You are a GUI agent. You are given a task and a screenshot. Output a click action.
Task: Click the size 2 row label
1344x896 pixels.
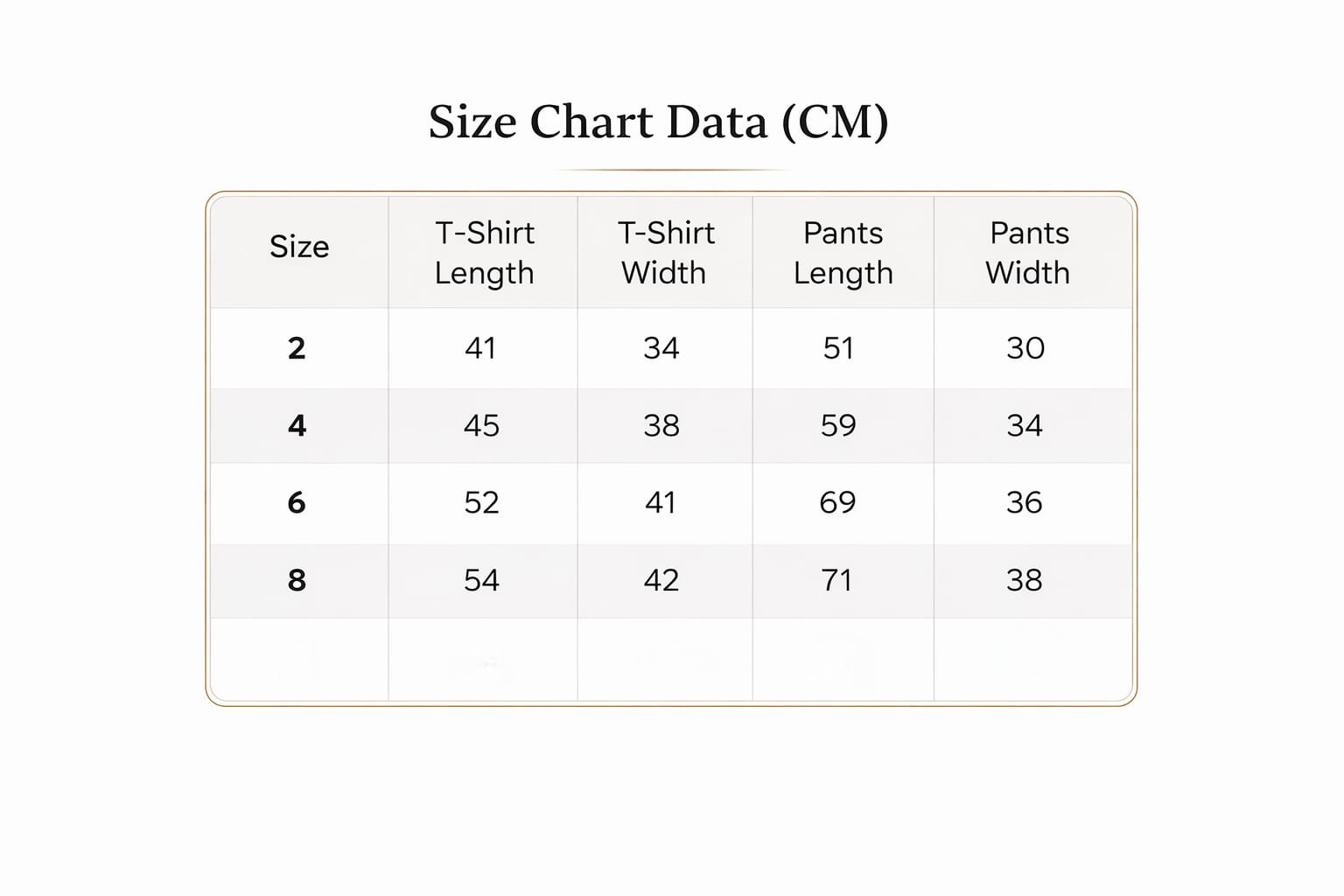coord(297,348)
